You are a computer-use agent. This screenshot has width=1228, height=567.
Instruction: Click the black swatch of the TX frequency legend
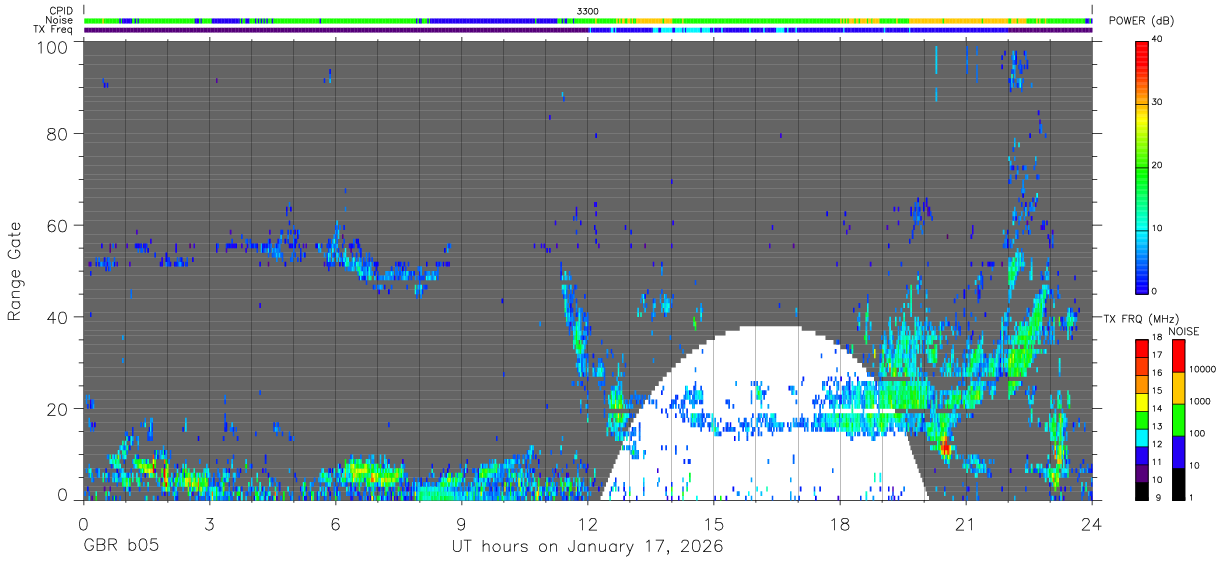1142,490
